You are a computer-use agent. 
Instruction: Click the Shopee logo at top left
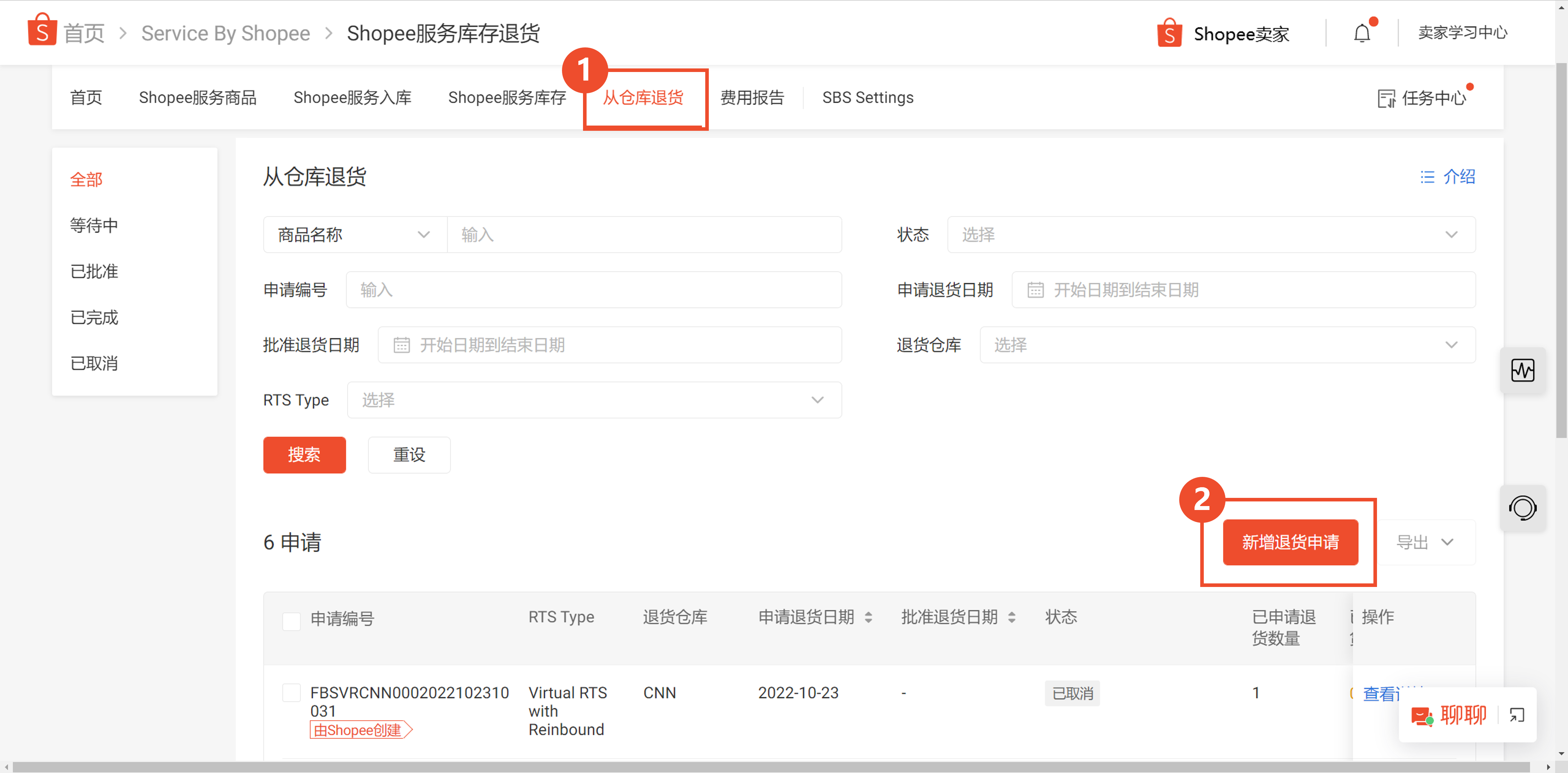42,30
